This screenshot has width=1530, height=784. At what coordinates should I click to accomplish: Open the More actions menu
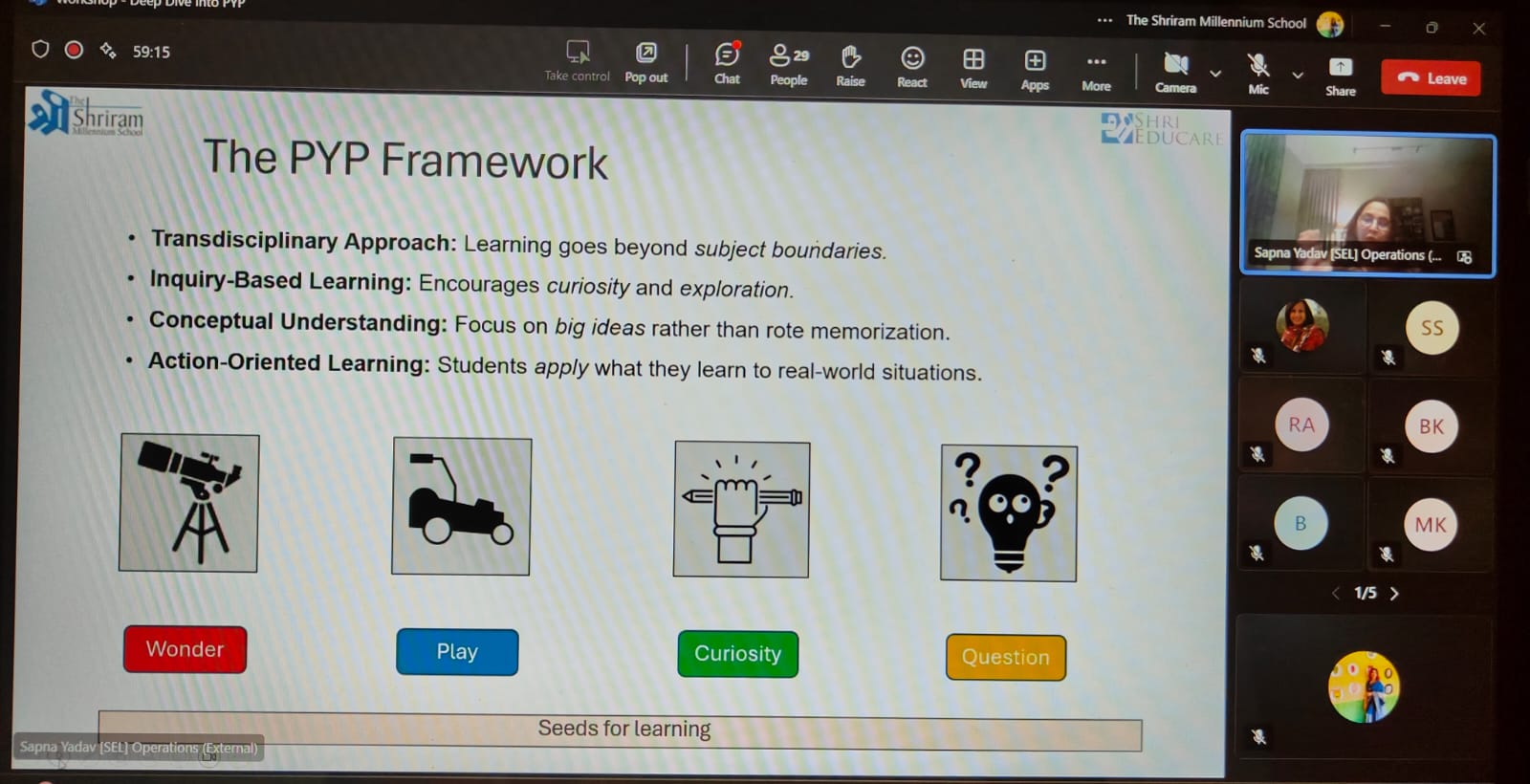1096,70
